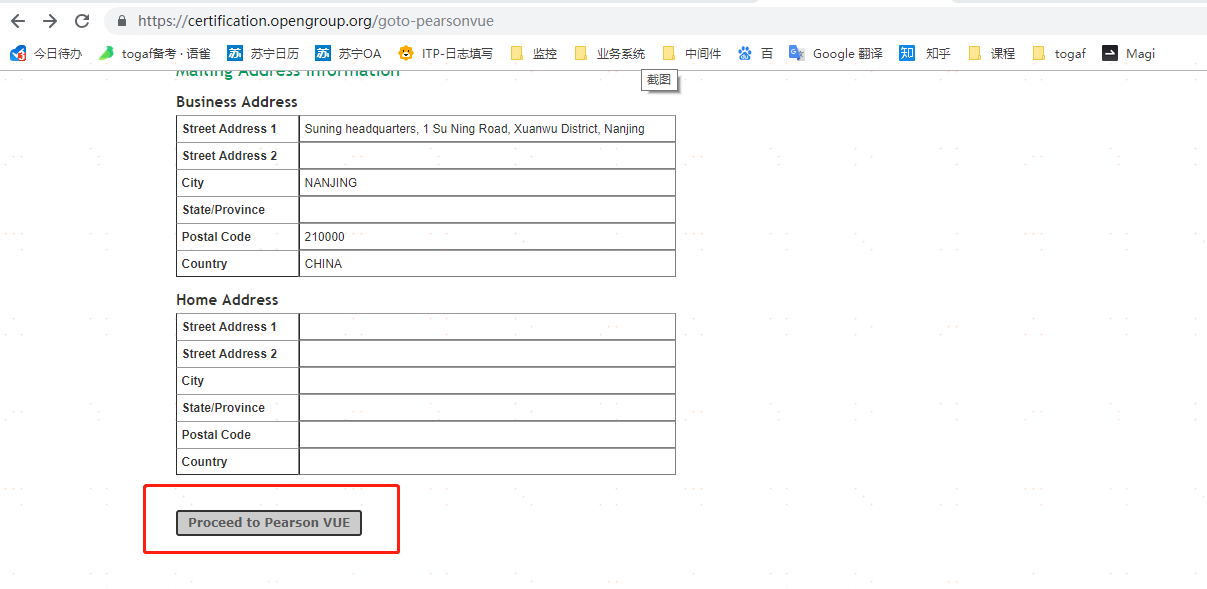Click the Home Country empty cell

[x=487, y=462]
